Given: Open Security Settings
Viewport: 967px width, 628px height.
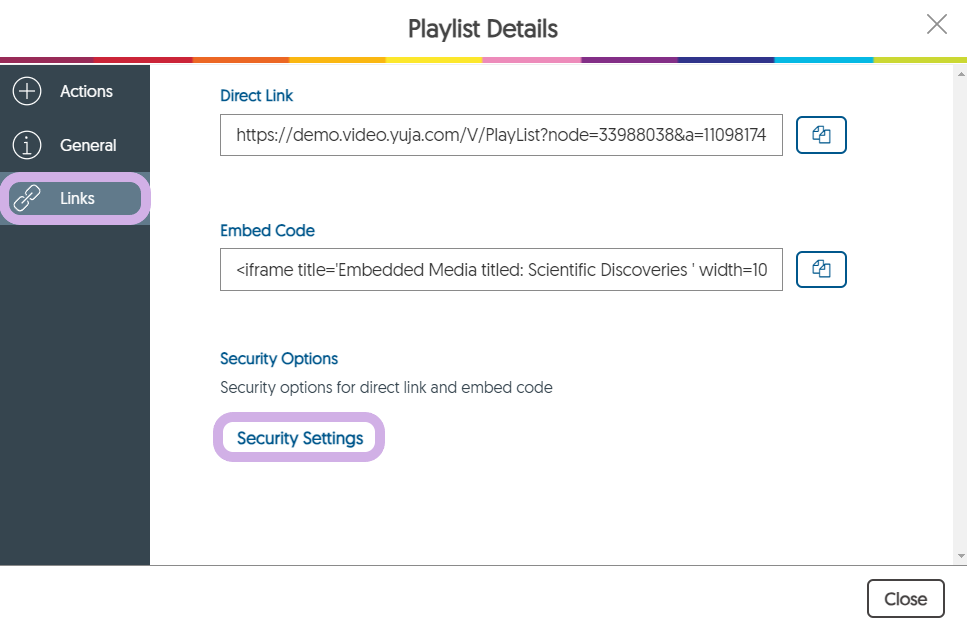Looking at the screenshot, I should click(299, 438).
